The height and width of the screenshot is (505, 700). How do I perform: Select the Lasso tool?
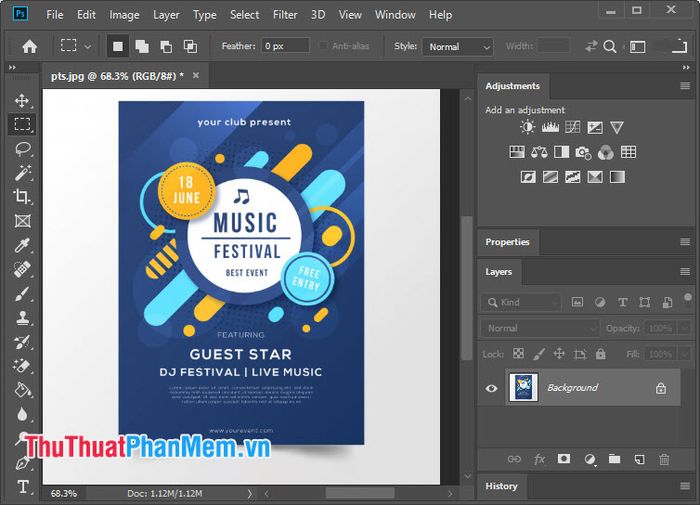click(x=22, y=149)
